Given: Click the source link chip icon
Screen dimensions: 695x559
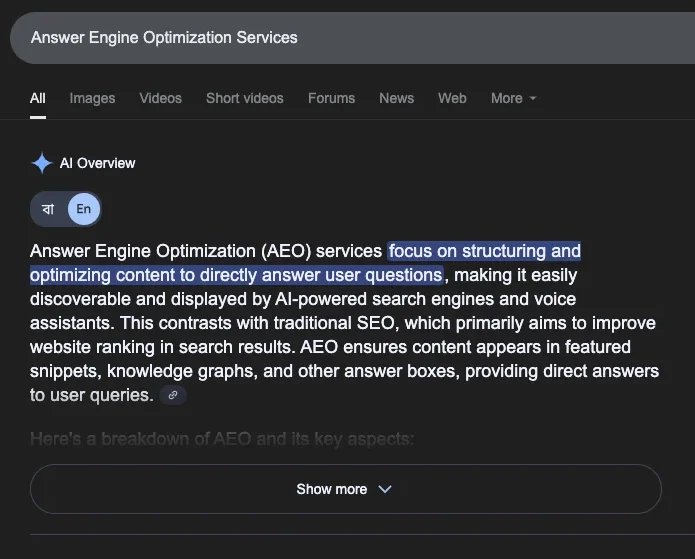Looking at the screenshot, I should tap(173, 395).
